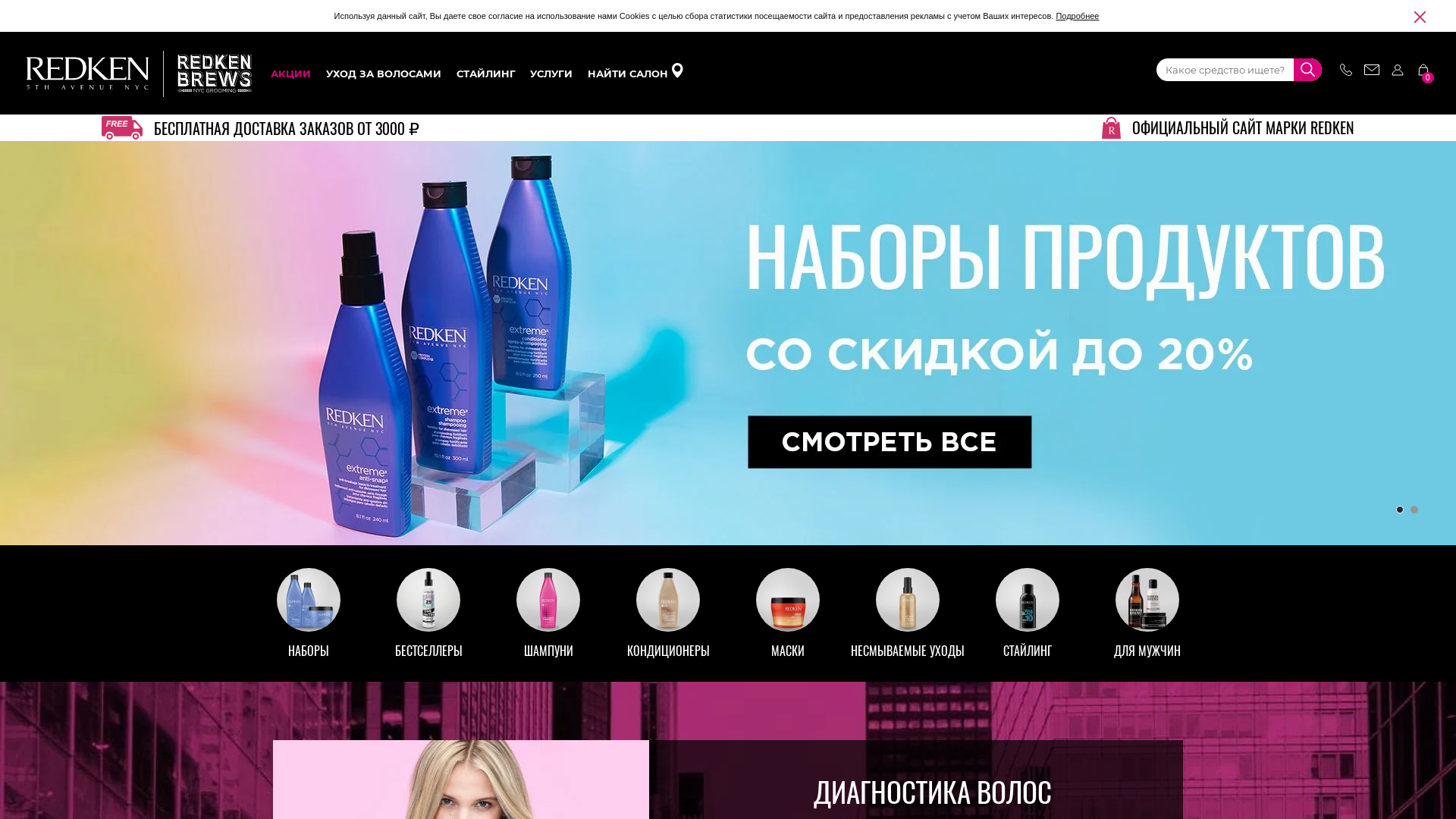Click the blonde woman diagnostics image

(x=461, y=780)
